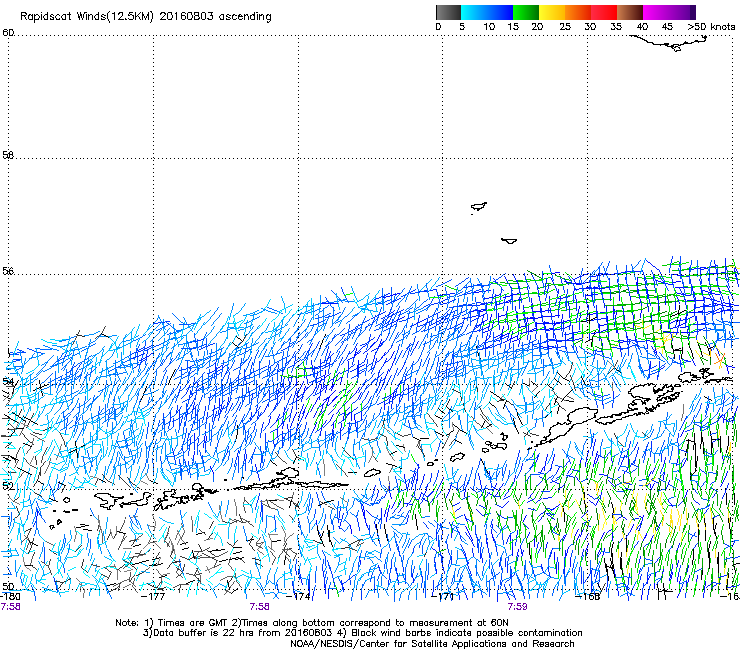
Task: Click the gray 0-5 knots legend segment
Action: (448, 12)
